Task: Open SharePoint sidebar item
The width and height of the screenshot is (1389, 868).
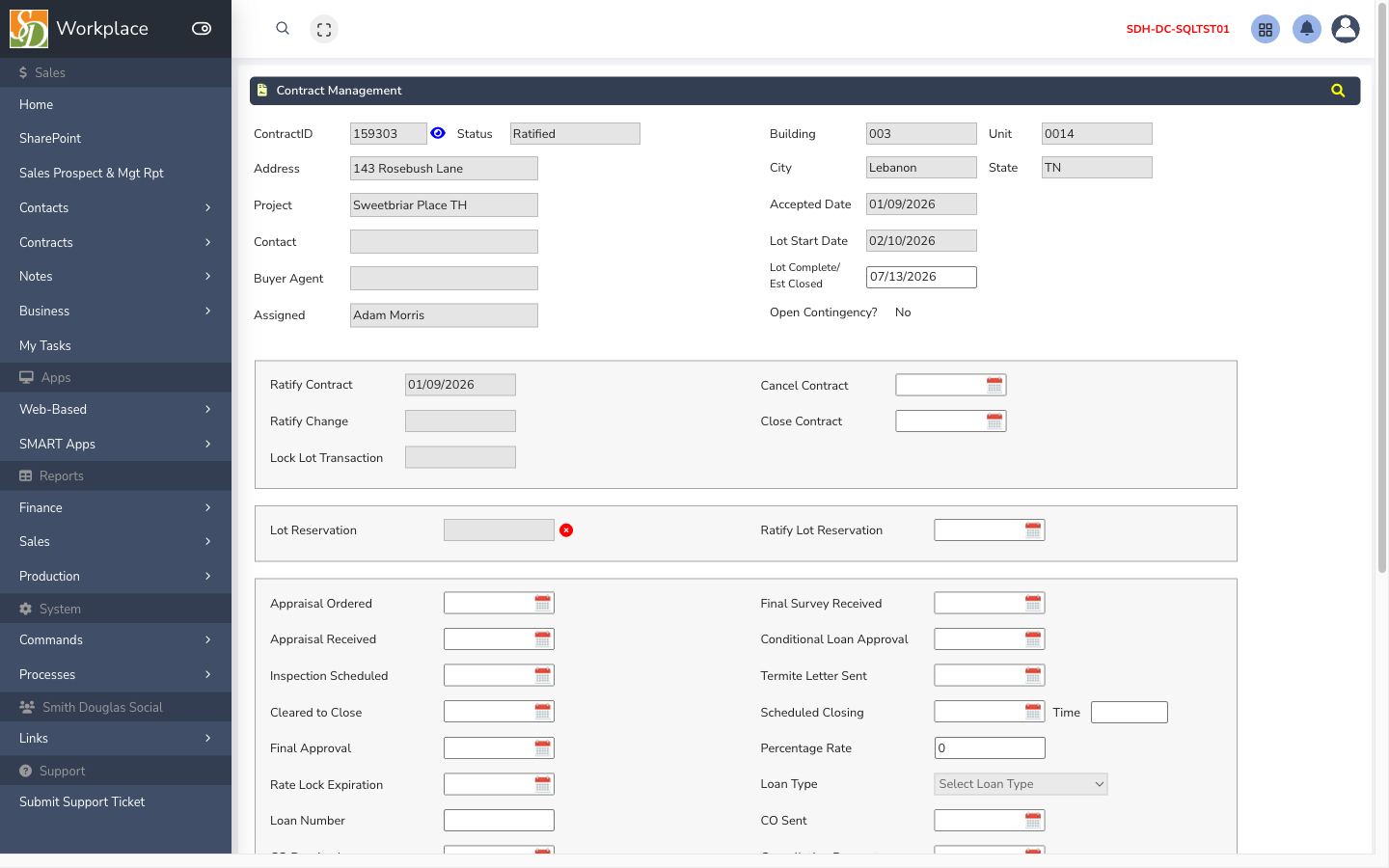Action: point(116,138)
